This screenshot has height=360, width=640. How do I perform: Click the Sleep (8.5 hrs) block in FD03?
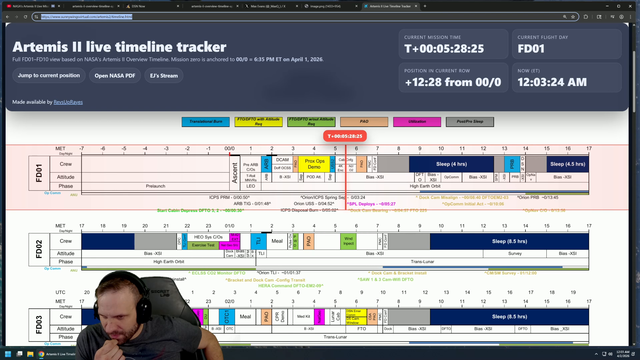point(509,317)
